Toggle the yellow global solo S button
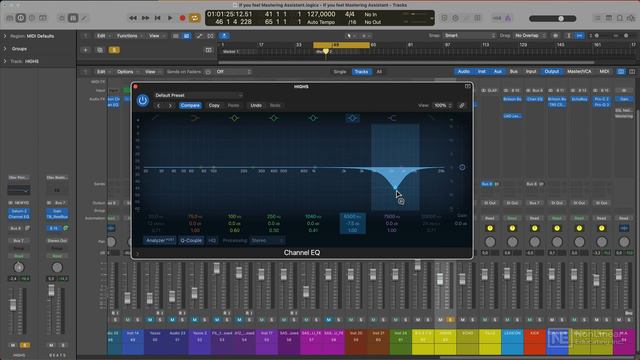This screenshot has width=640, height=360. pyautogui.click(x=114, y=50)
